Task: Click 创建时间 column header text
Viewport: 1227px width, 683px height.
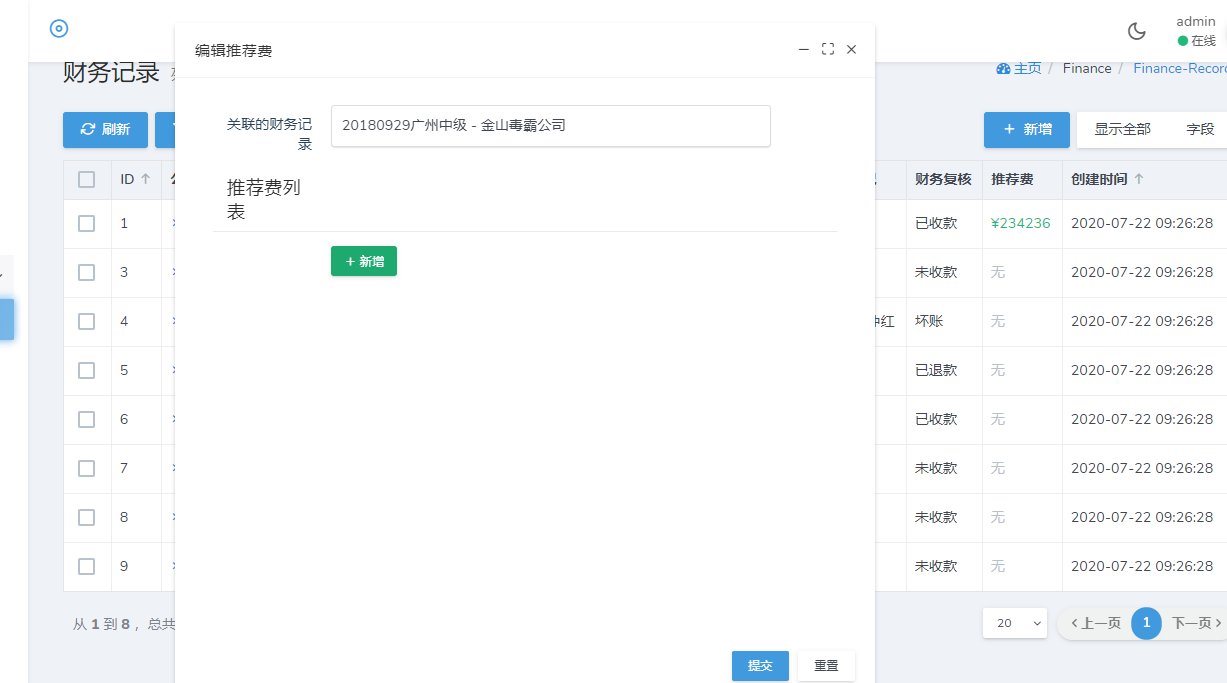Action: (1099, 180)
